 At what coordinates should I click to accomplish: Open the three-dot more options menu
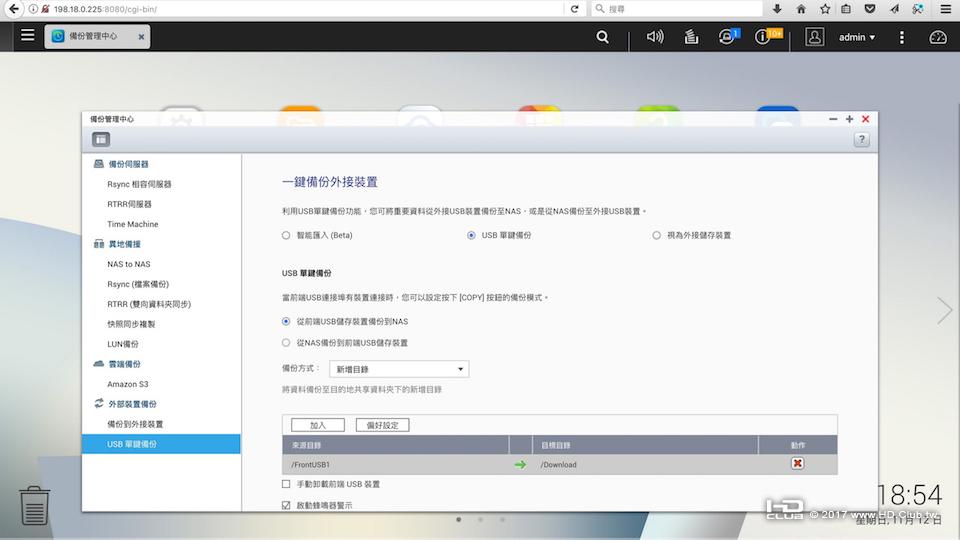point(902,37)
